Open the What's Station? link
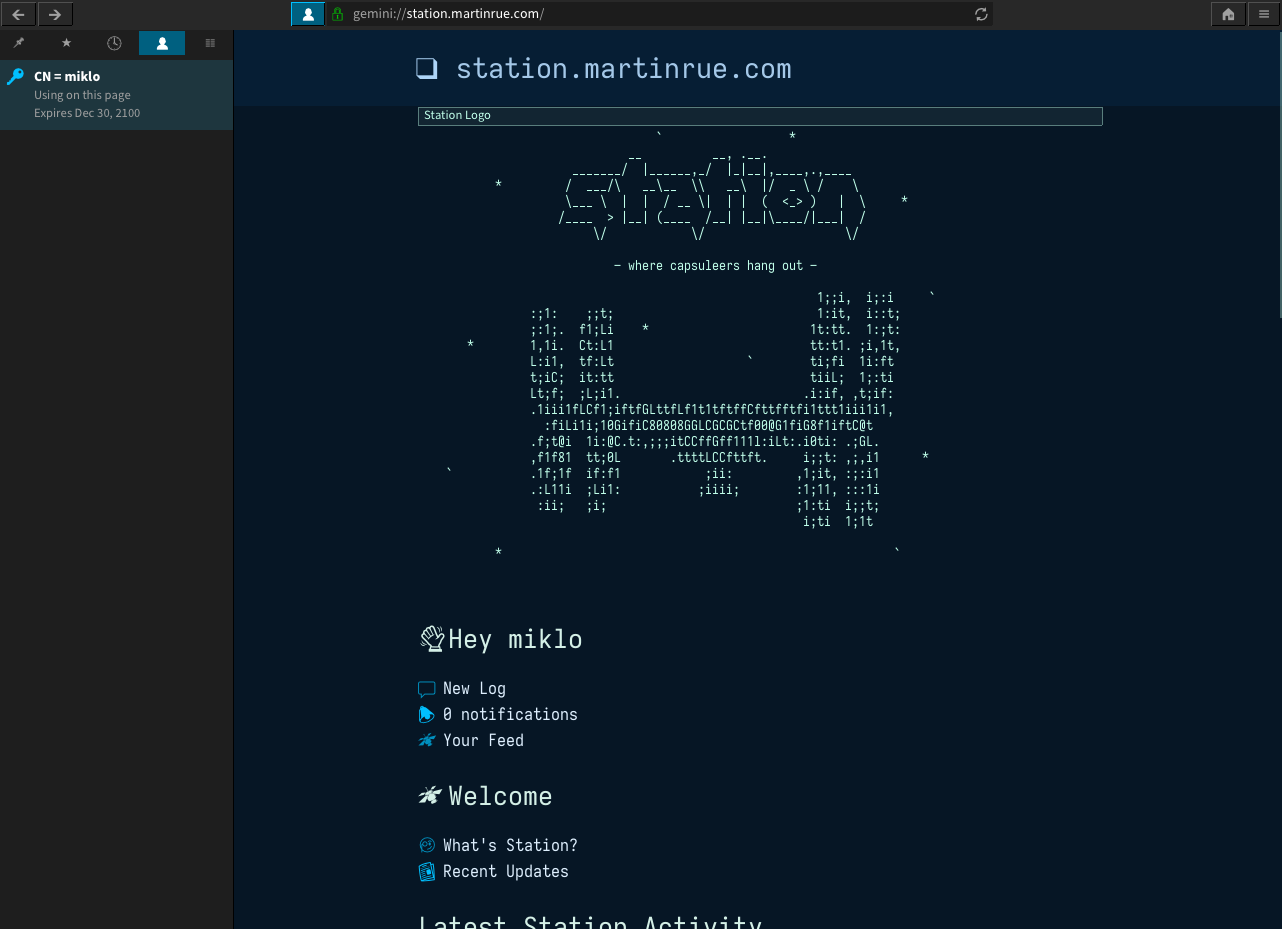1282x929 pixels. click(510, 845)
